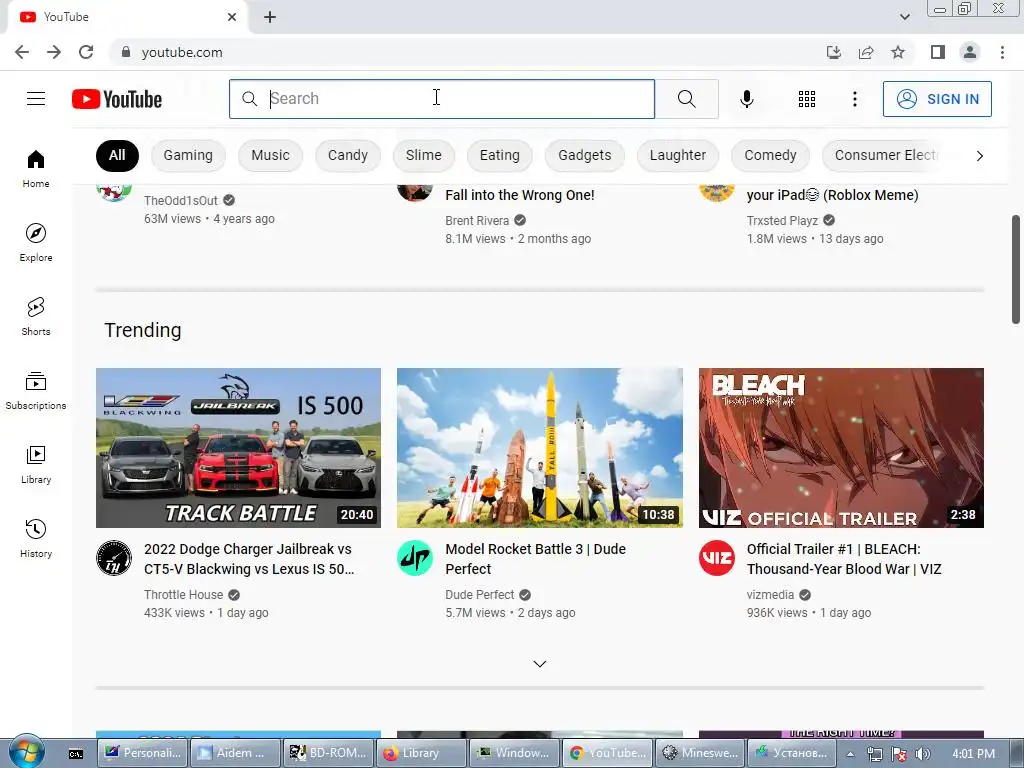The image size is (1024, 768).
Task: Install YouTube app from address bar icon
Action: coord(834,52)
